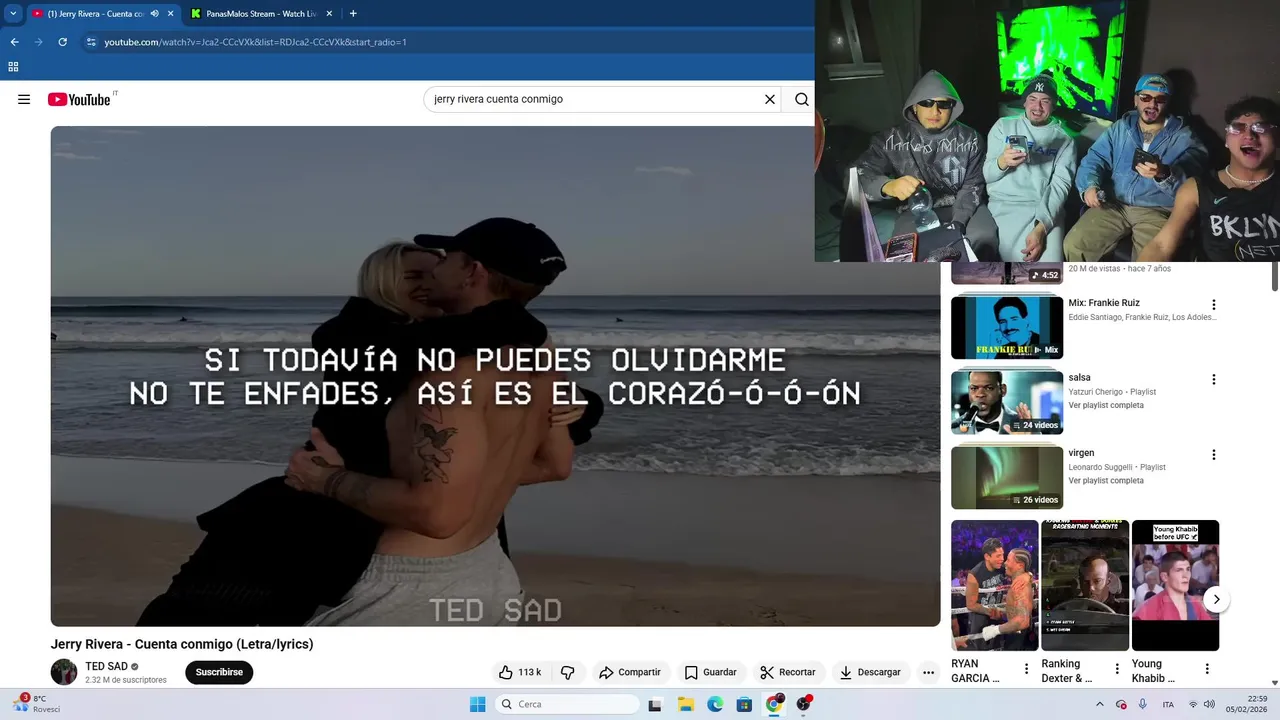
Task: Open the RYAN GARCIA Short thumbnail
Action: 995,585
